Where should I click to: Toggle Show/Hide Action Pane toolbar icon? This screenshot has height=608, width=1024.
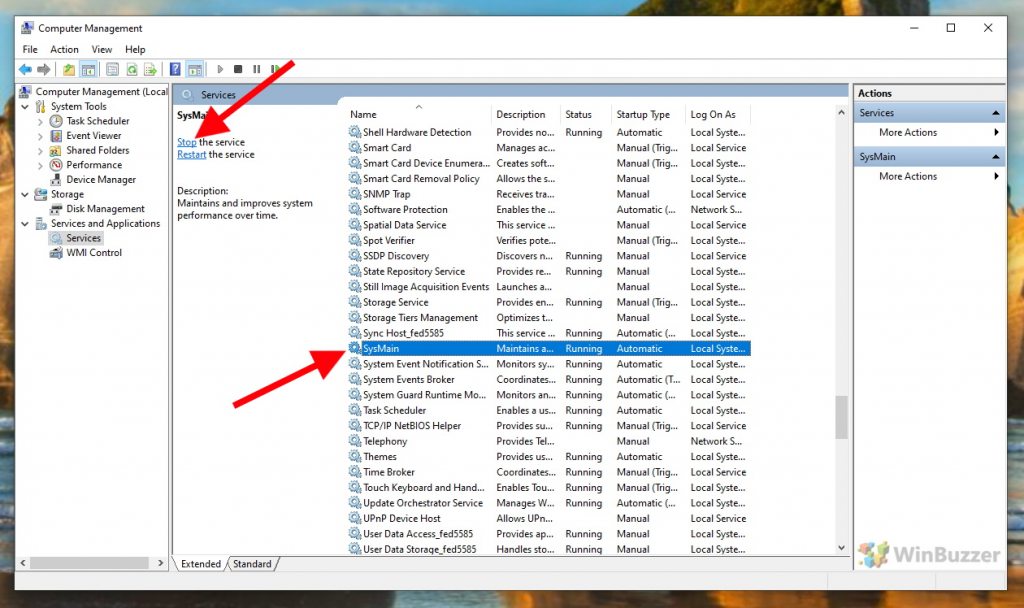pos(195,69)
